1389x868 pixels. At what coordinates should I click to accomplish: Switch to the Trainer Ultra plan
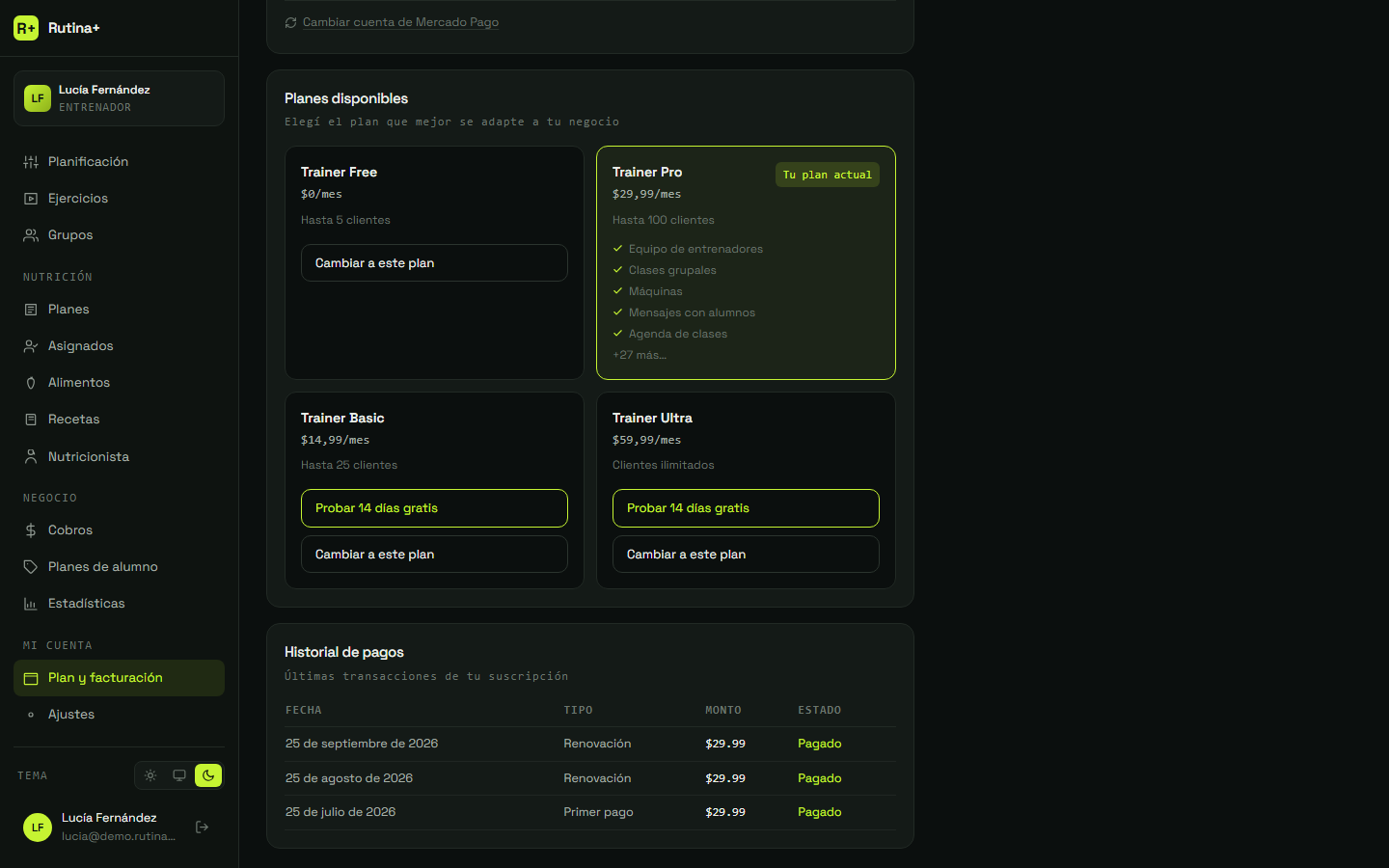coord(746,555)
